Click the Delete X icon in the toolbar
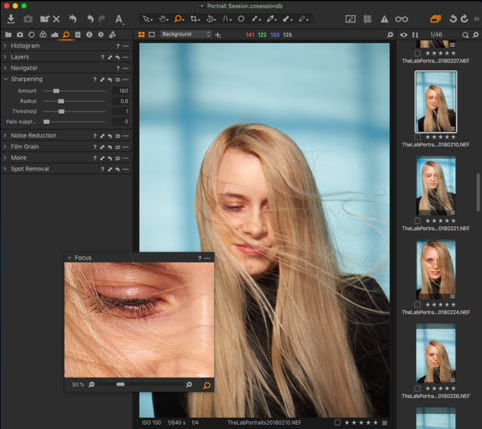482x429 pixels. coord(56,19)
